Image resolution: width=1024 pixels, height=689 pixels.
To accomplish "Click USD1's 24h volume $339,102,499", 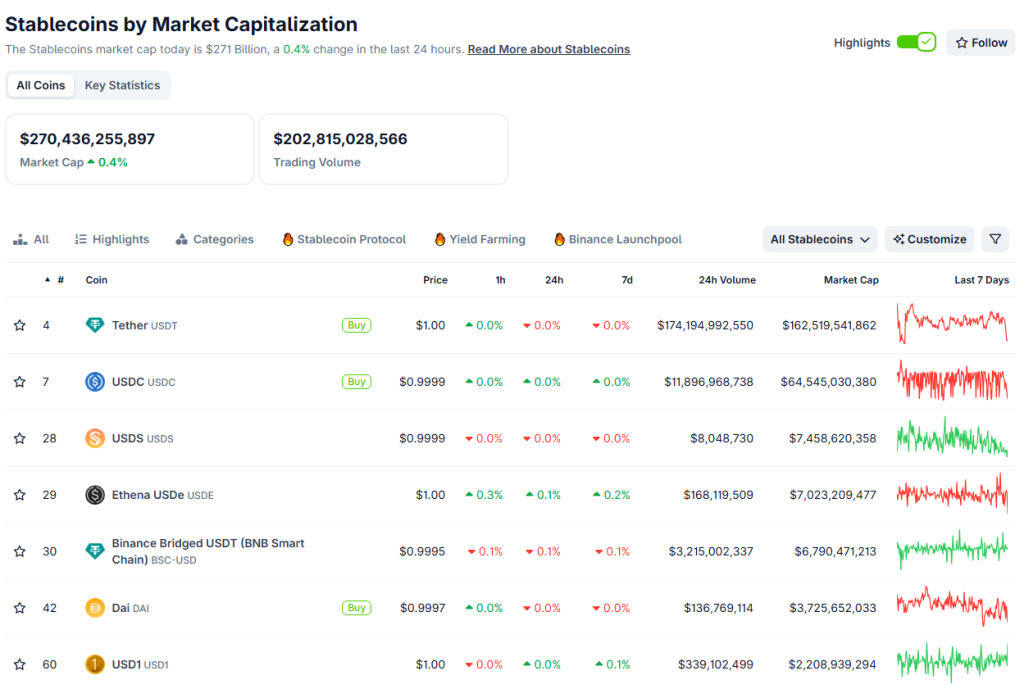I will click(716, 664).
